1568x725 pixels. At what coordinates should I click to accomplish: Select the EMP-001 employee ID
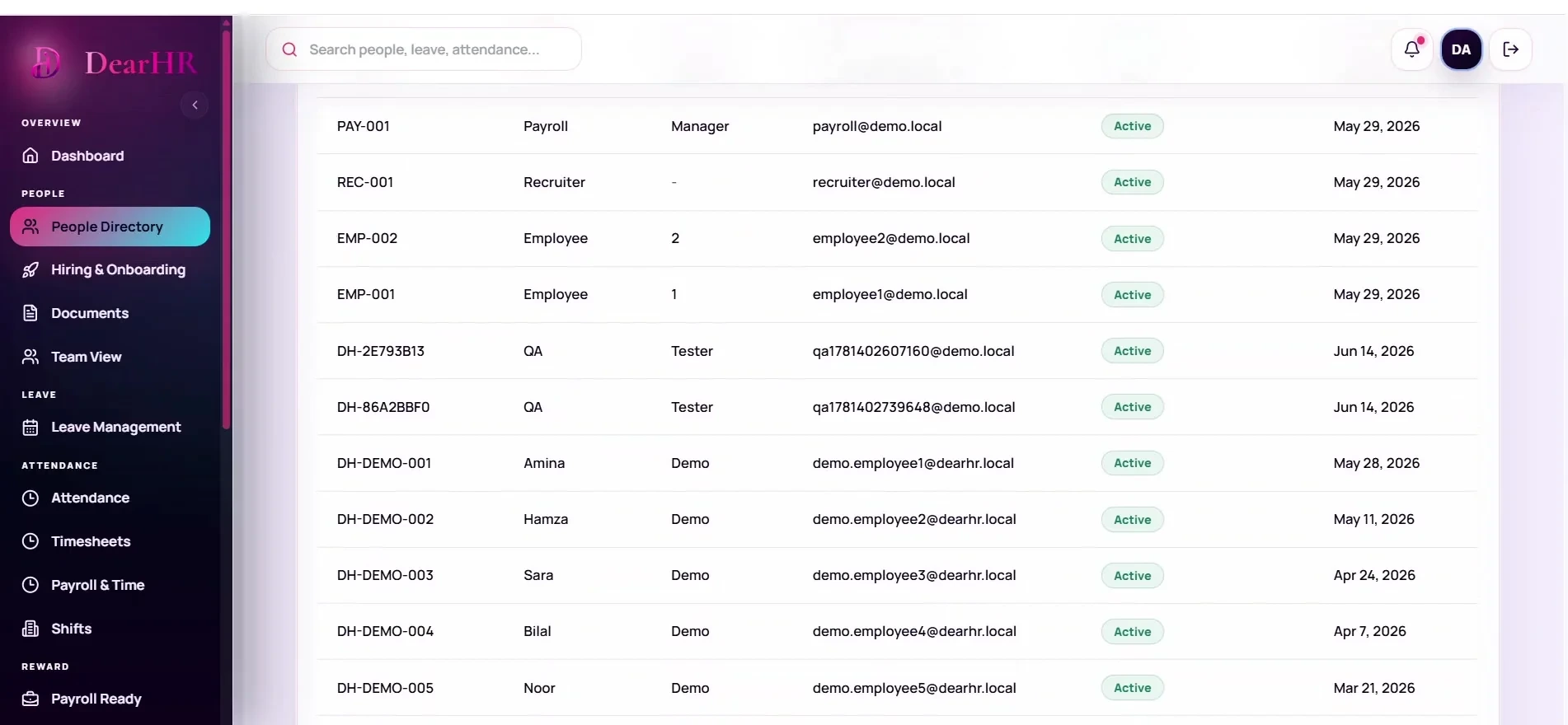tap(366, 294)
